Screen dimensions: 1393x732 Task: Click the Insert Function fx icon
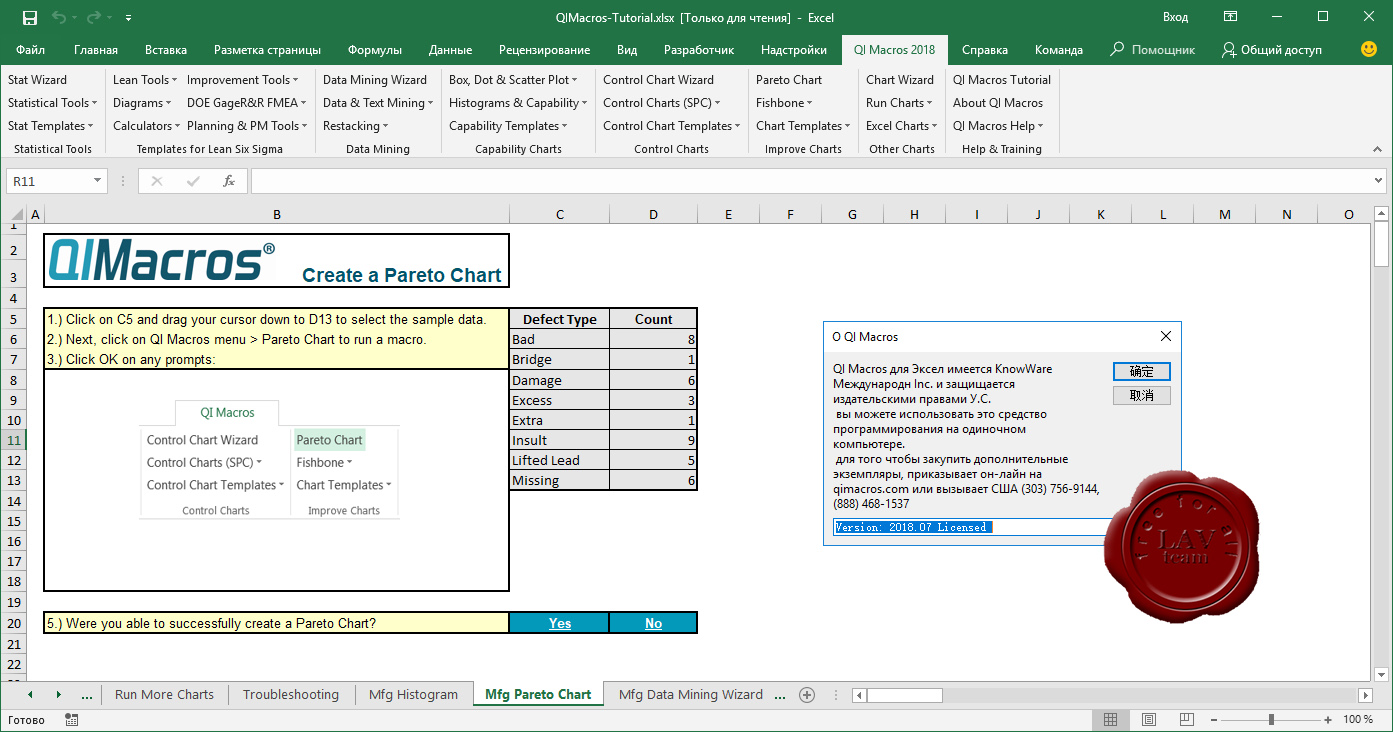click(x=229, y=181)
